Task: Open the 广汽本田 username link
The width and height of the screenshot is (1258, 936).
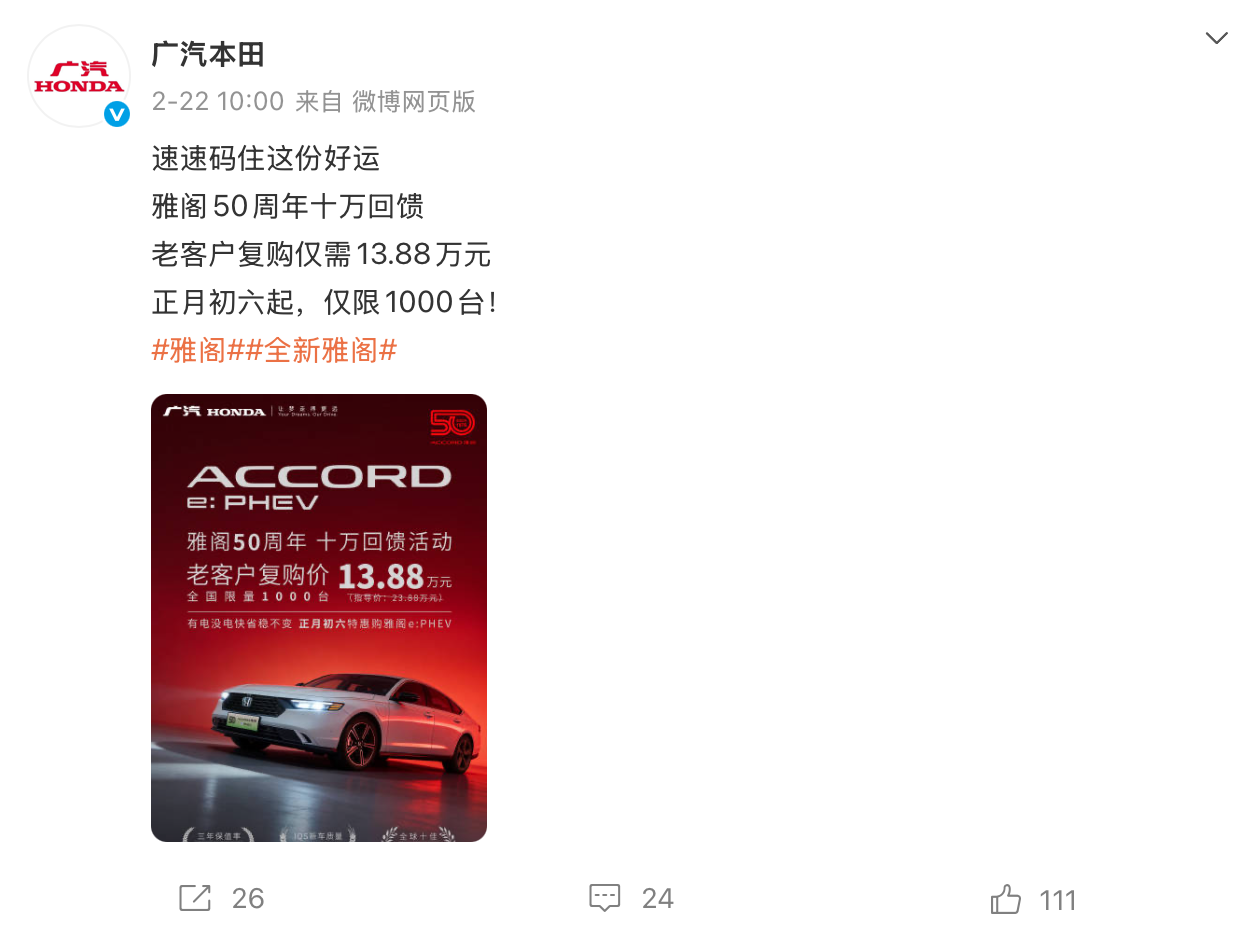Action: (x=208, y=54)
